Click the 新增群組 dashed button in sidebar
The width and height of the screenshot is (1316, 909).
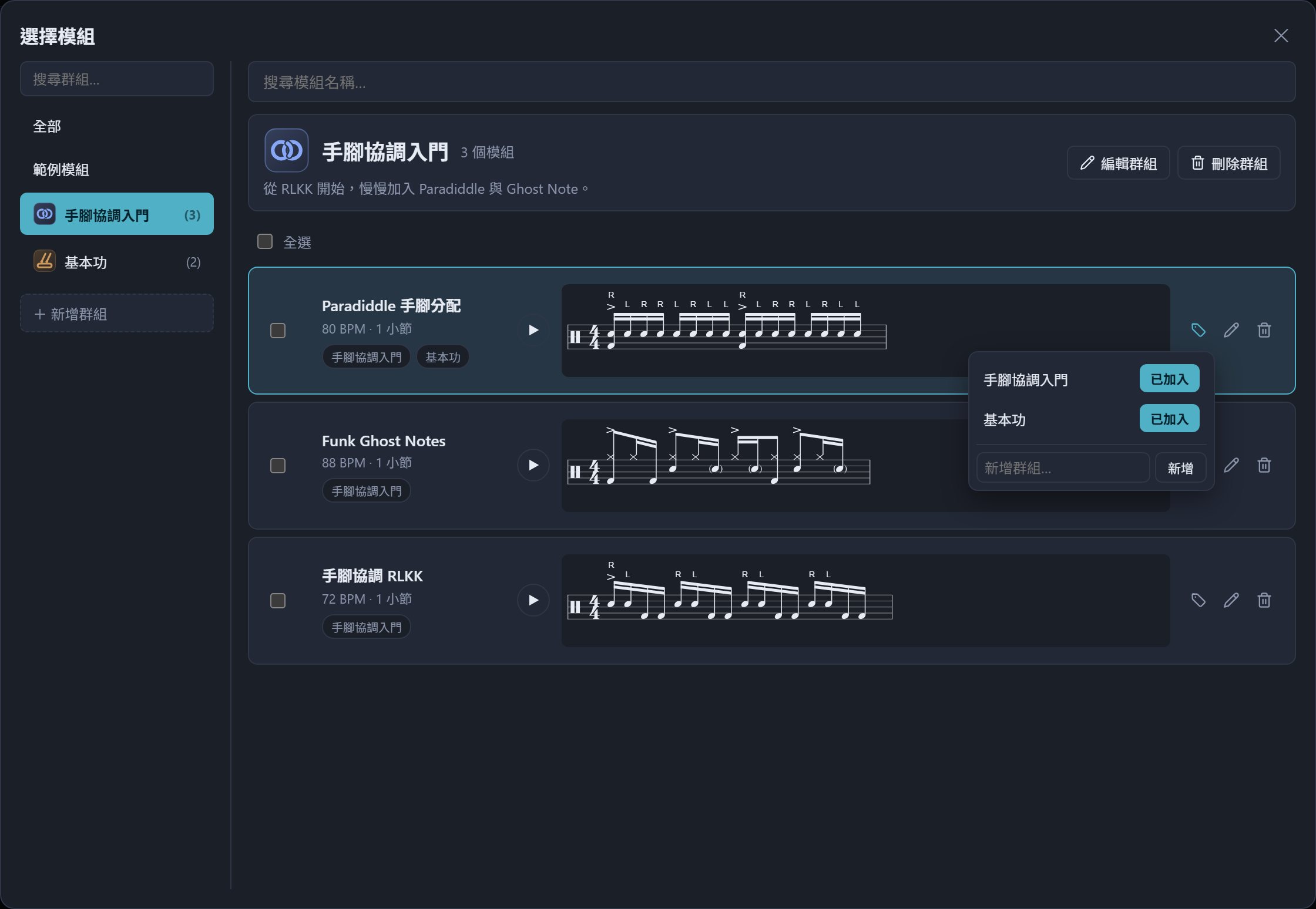click(117, 314)
